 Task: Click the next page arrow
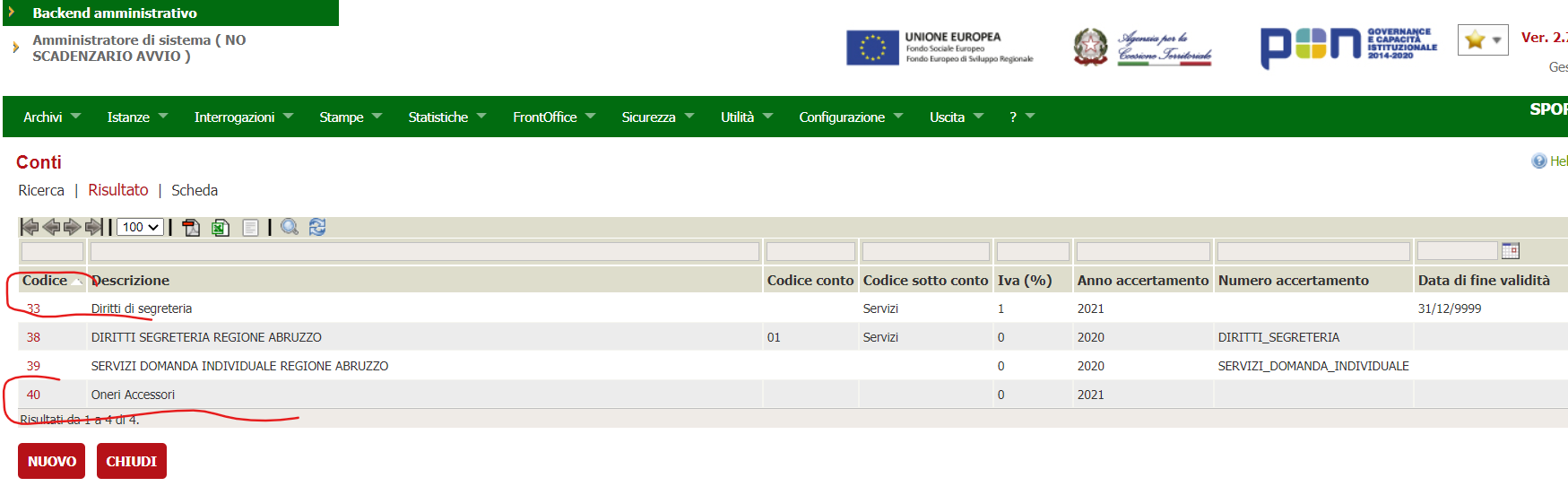point(73,227)
